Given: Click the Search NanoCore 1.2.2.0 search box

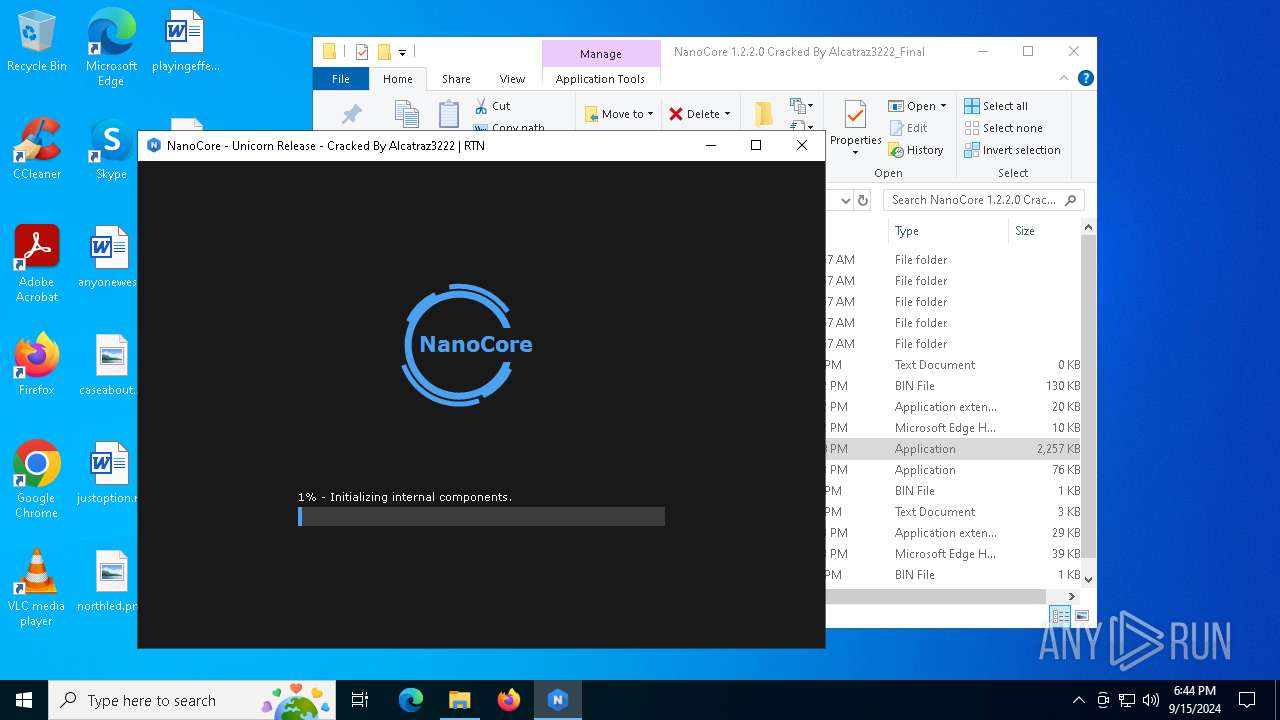Looking at the screenshot, I should point(983,200).
